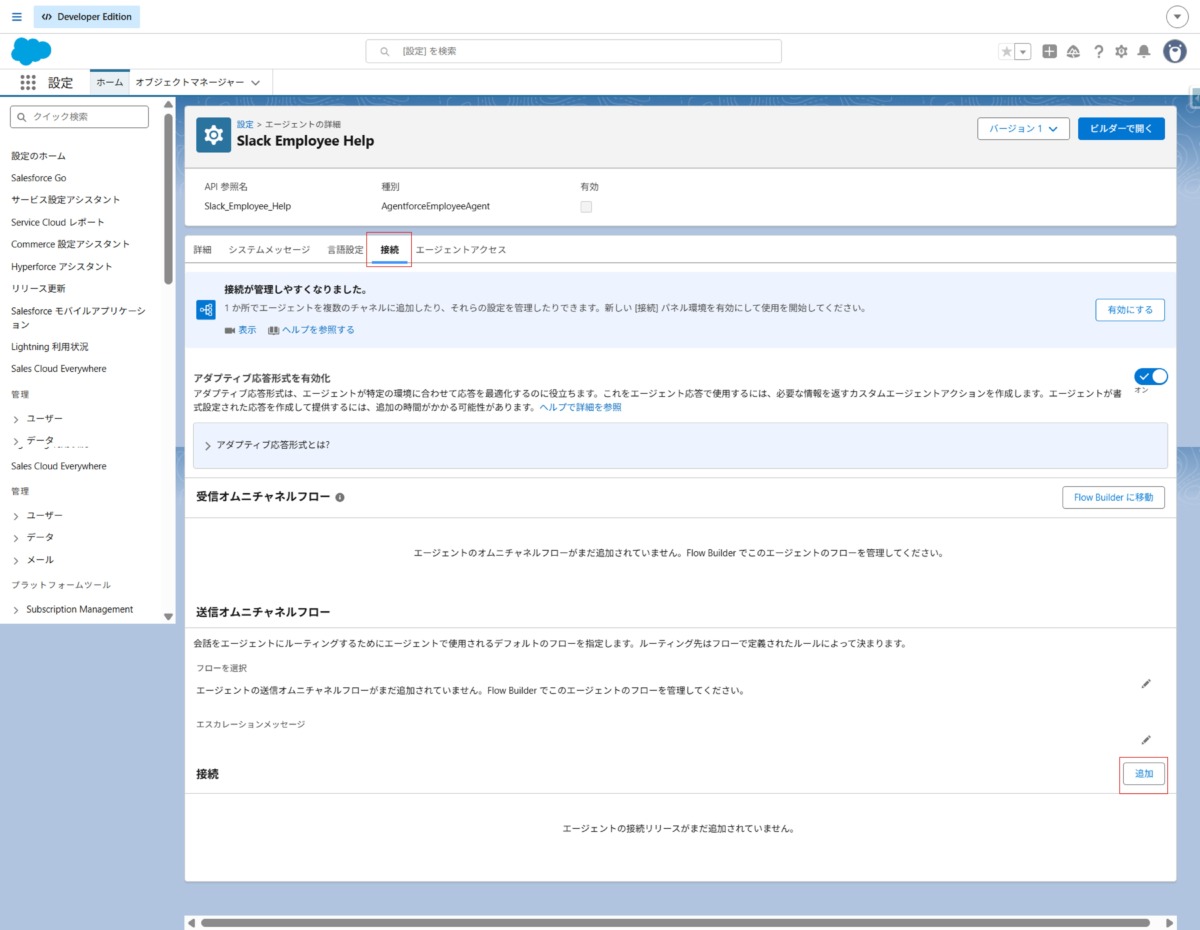Viewport: 1200px width, 930px height.
Task: Expand the Subscription Management sidebar node
Action: click(16, 610)
